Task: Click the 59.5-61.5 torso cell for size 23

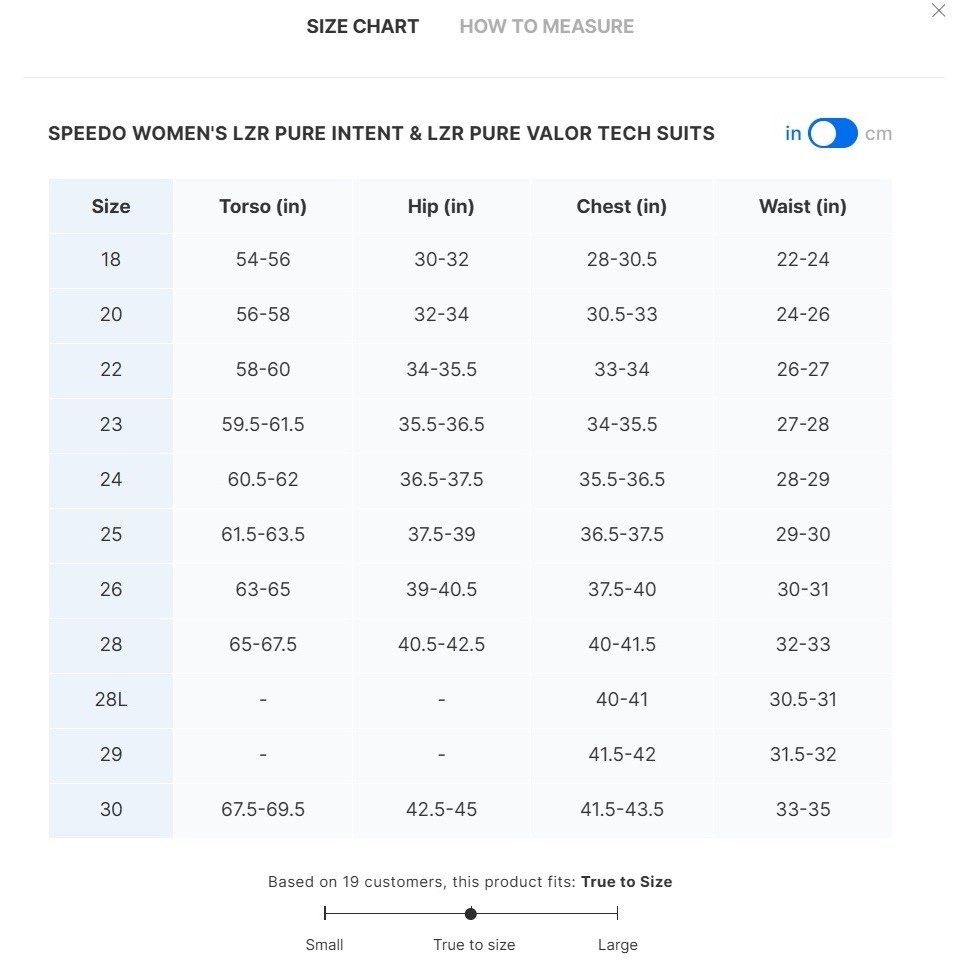Action: 263,425
